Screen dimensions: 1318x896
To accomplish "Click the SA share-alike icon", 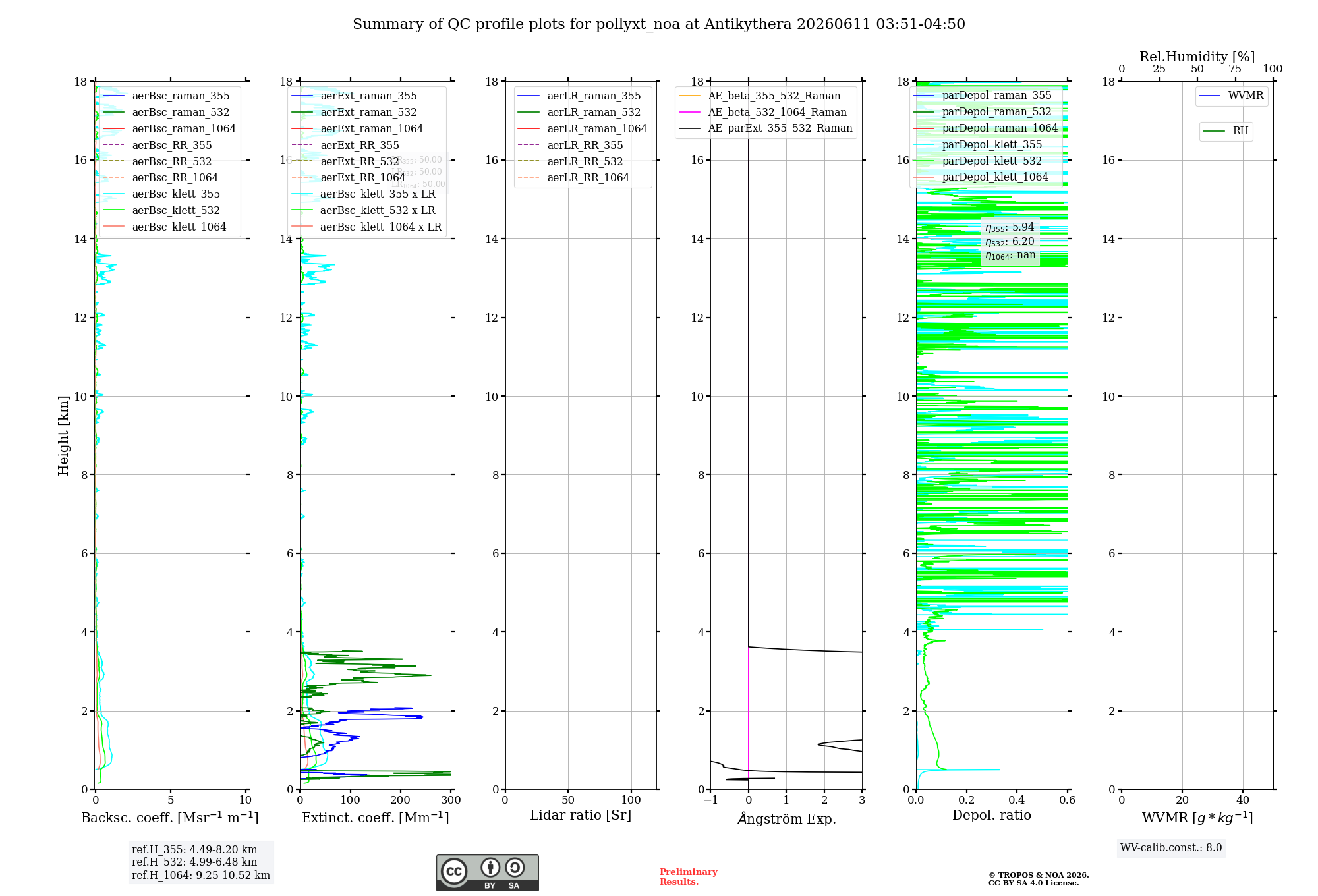I will tap(515, 867).
